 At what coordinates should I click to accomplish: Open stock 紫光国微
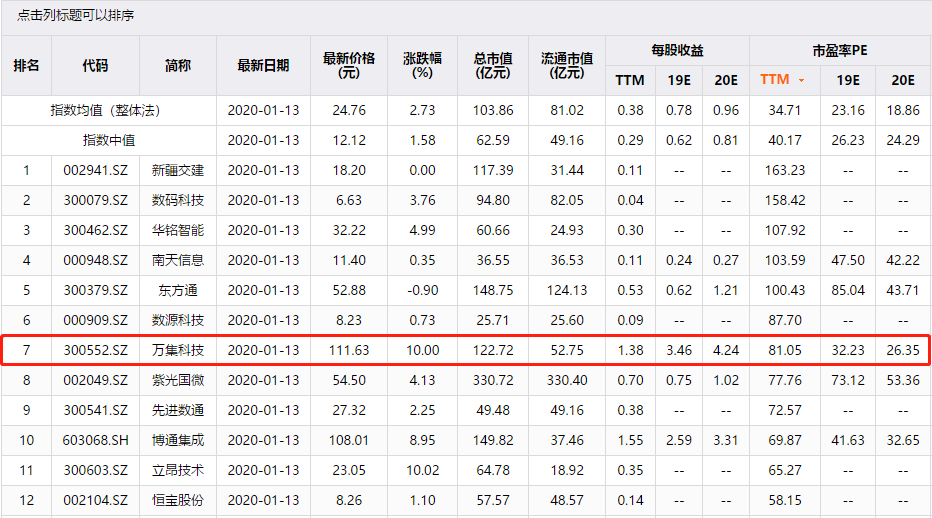click(178, 380)
